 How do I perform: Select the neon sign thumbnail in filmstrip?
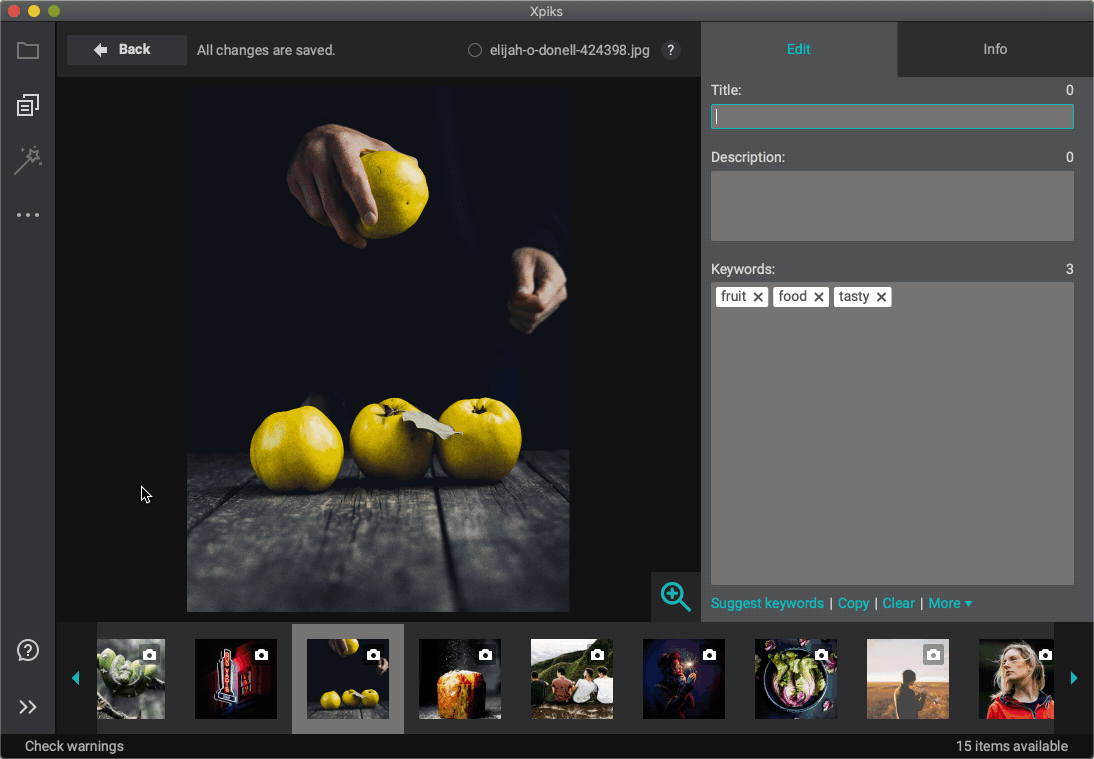(x=235, y=679)
